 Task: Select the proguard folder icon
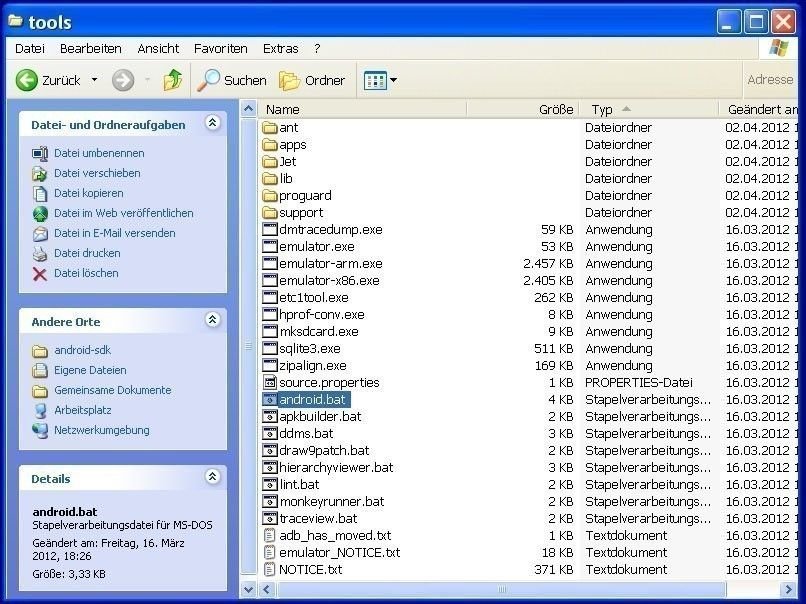click(x=270, y=195)
